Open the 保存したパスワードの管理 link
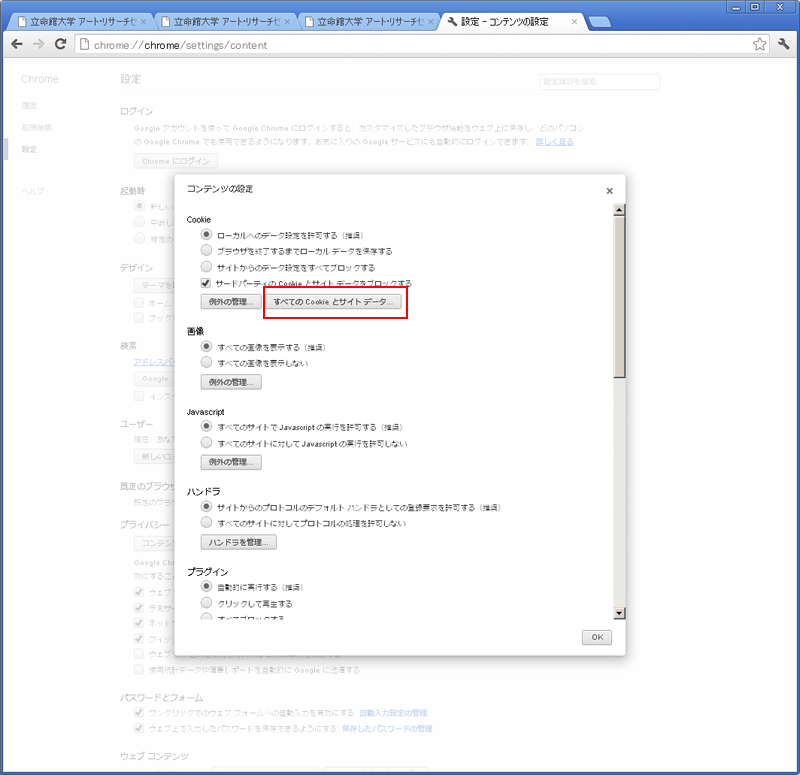The height and width of the screenshot is (775, 800). [387, 729]
